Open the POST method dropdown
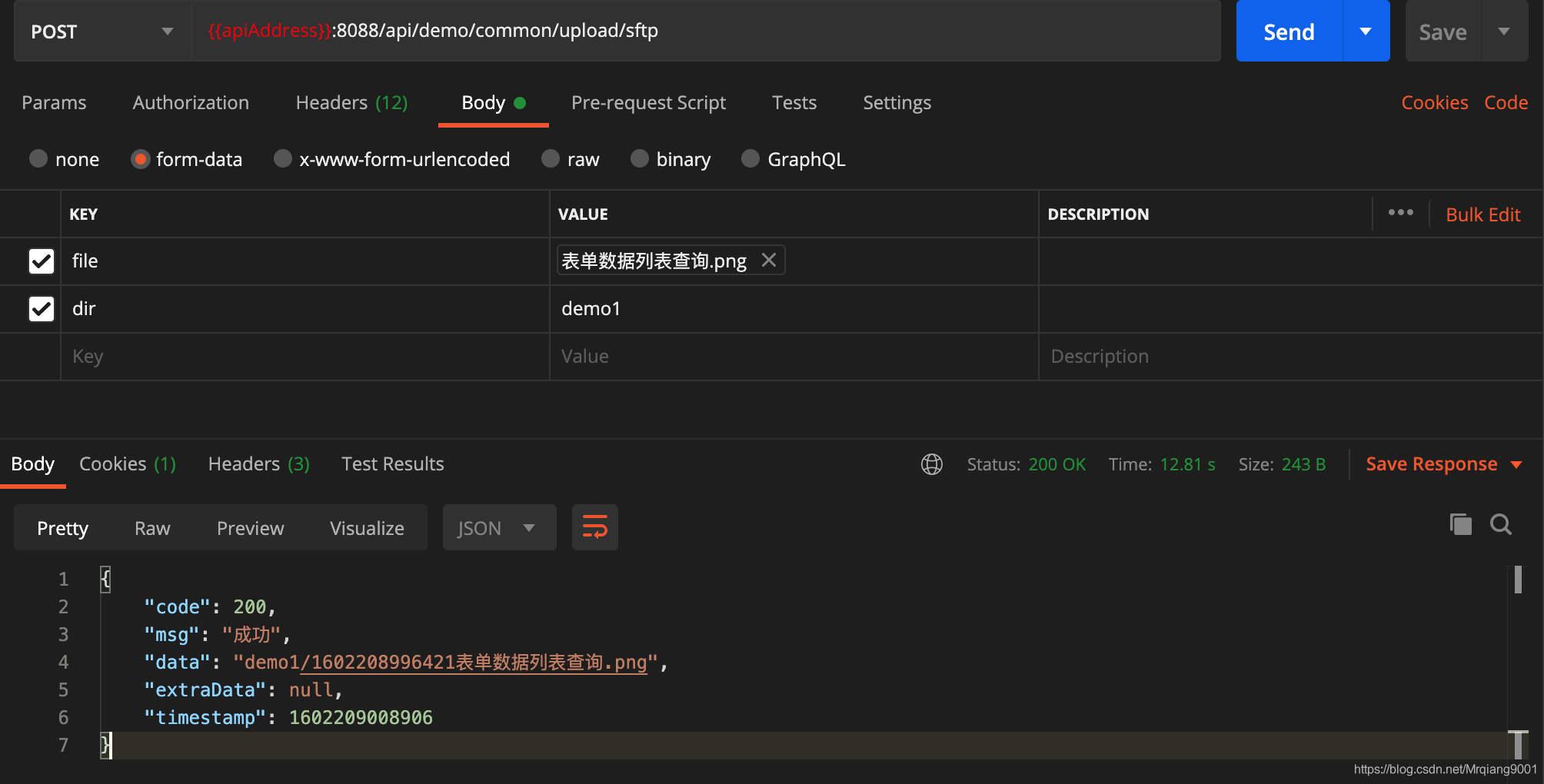1544x784 pixels. point(102,32)
